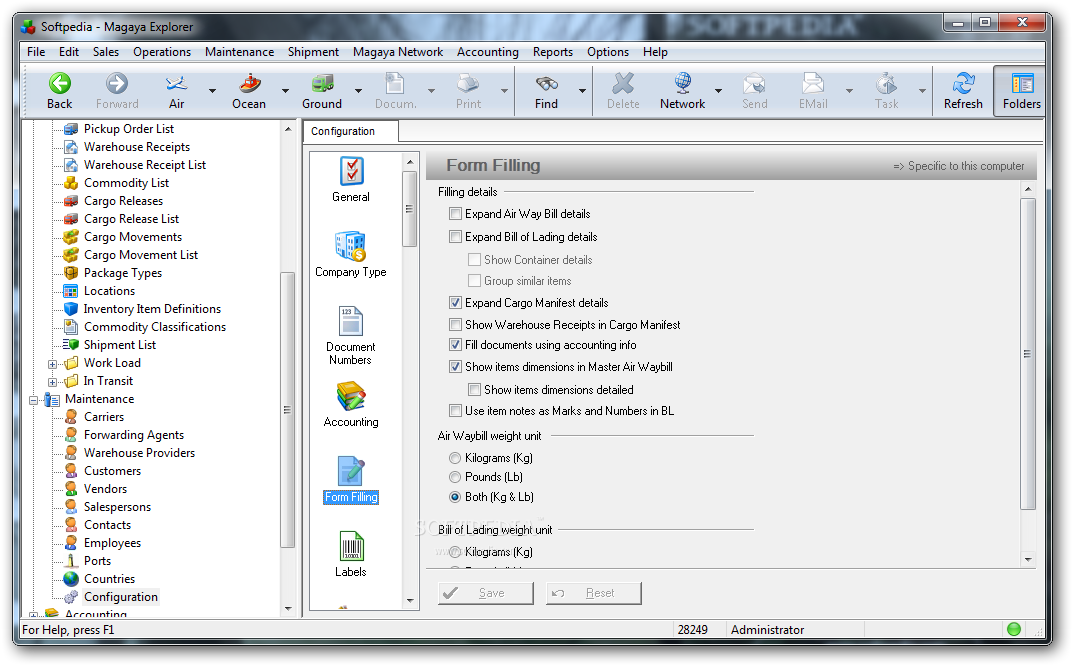Click the folder tree scroll-down arrow
This screenshot has width=1073, height=666.
[288, 609]
